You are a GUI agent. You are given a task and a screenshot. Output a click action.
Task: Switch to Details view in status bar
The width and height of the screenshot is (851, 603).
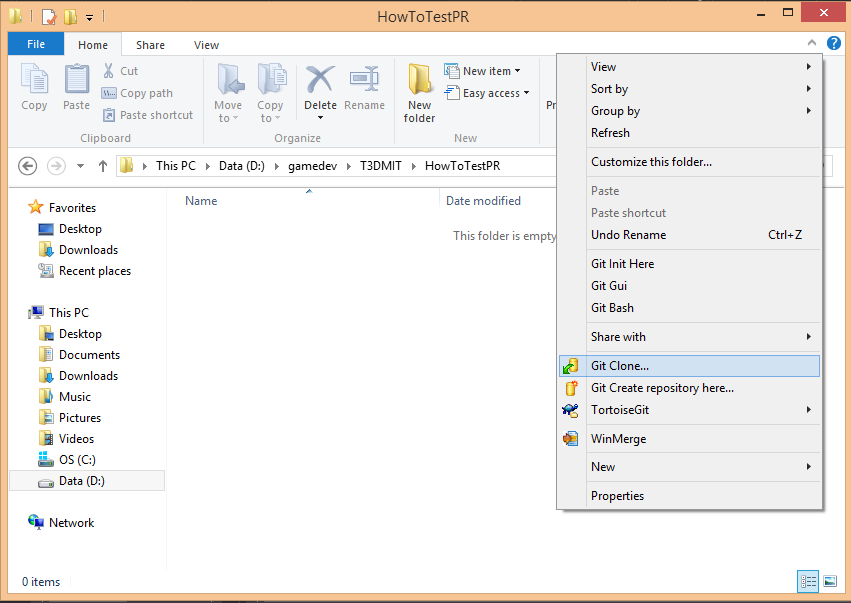tap(808, 581)
